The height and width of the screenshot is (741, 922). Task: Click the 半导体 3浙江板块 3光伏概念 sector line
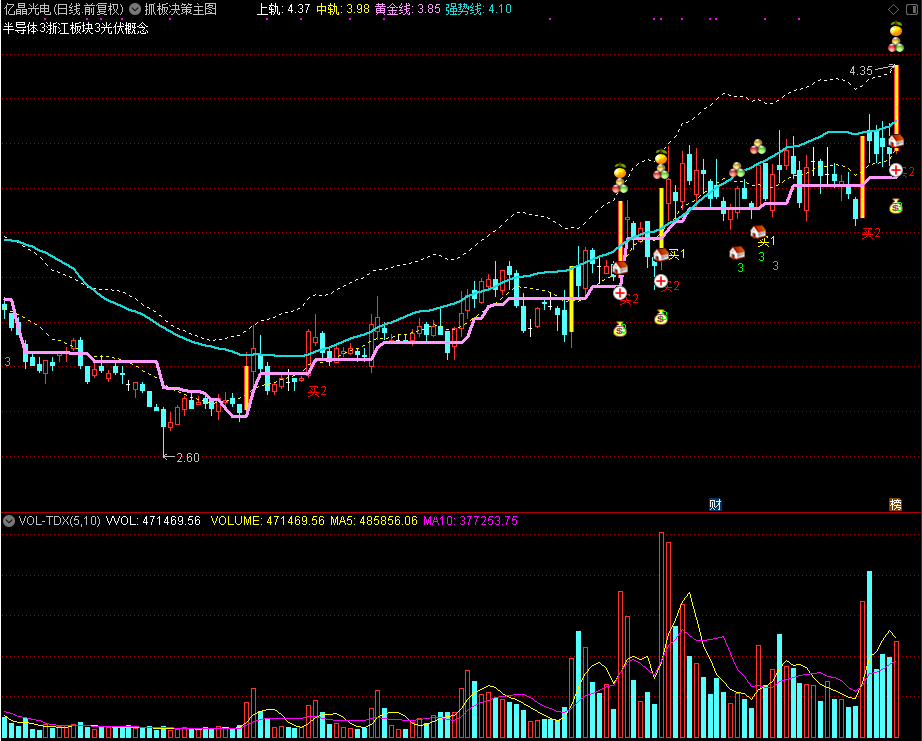76,28
